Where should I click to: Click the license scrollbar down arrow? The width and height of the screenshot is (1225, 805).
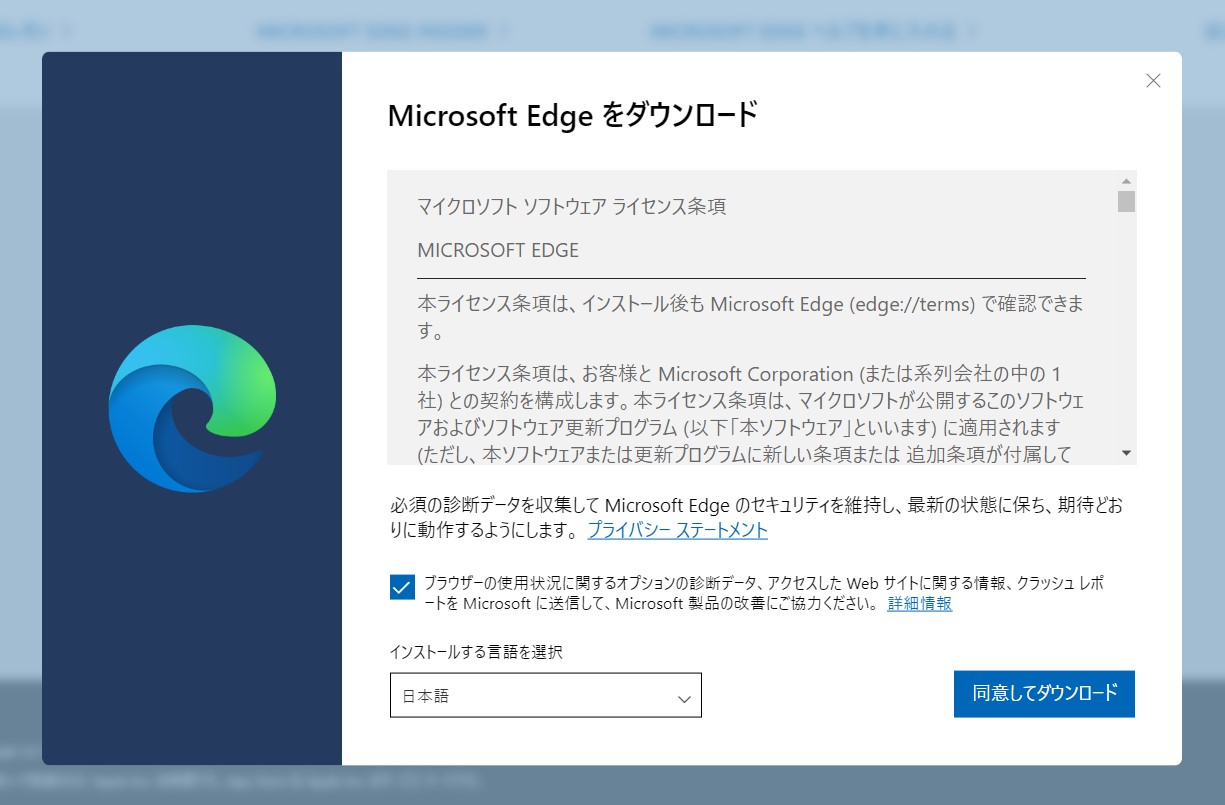coord(1126,453)
